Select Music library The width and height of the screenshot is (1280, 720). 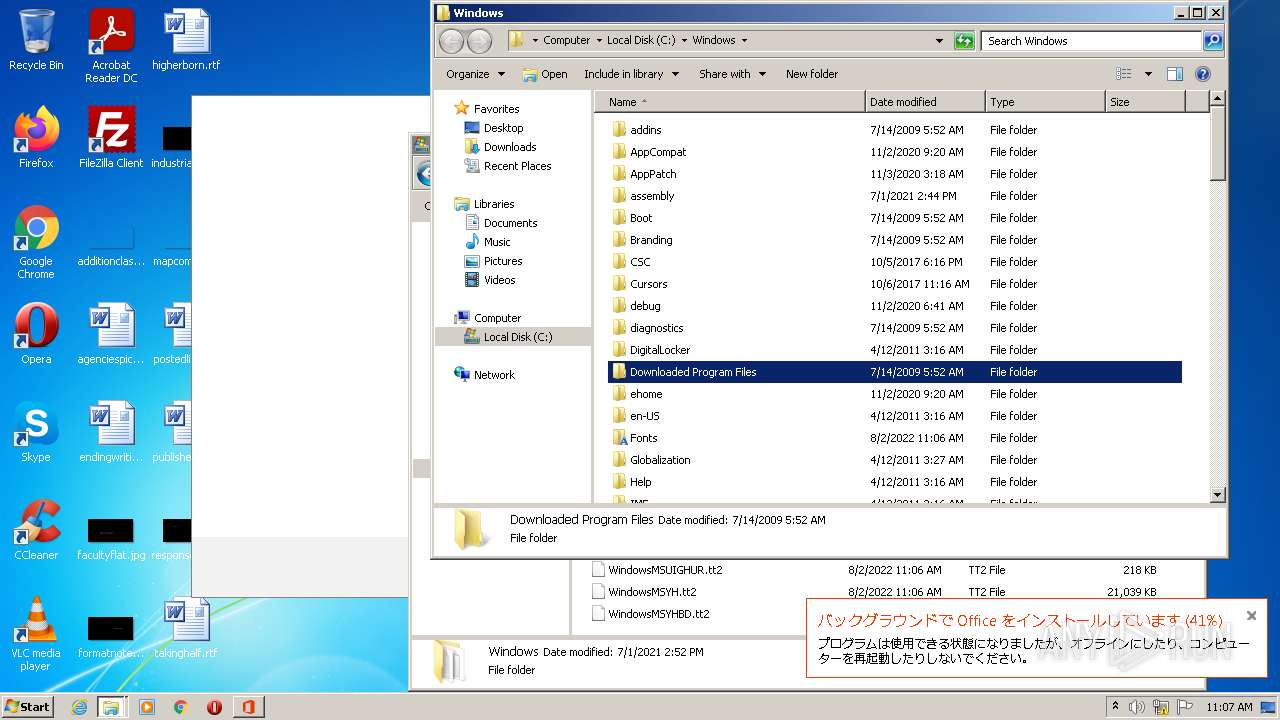pyautogui.click(x=497, y=242)
